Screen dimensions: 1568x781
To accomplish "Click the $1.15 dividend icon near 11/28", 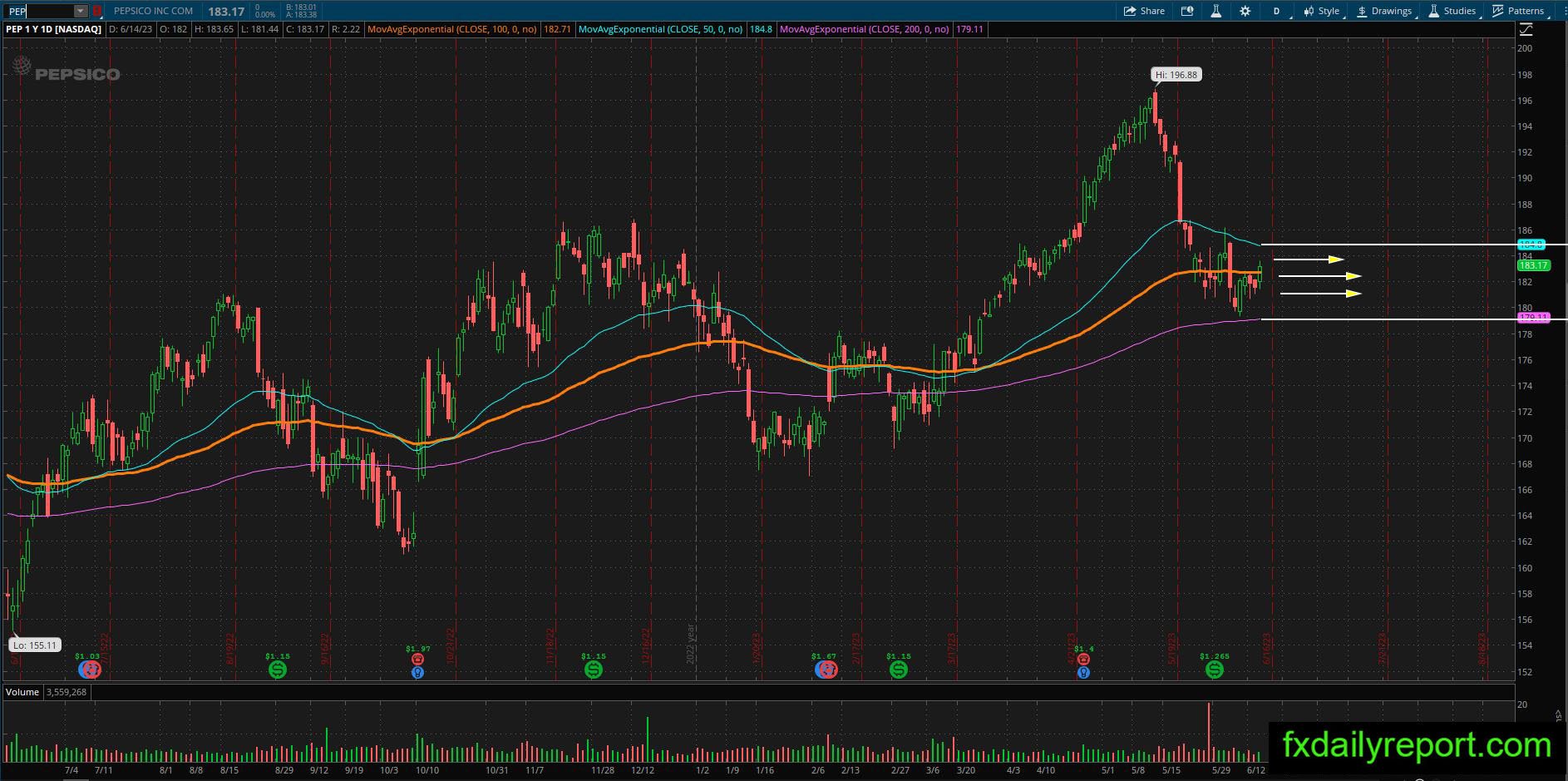I will [x=593, y=669].
